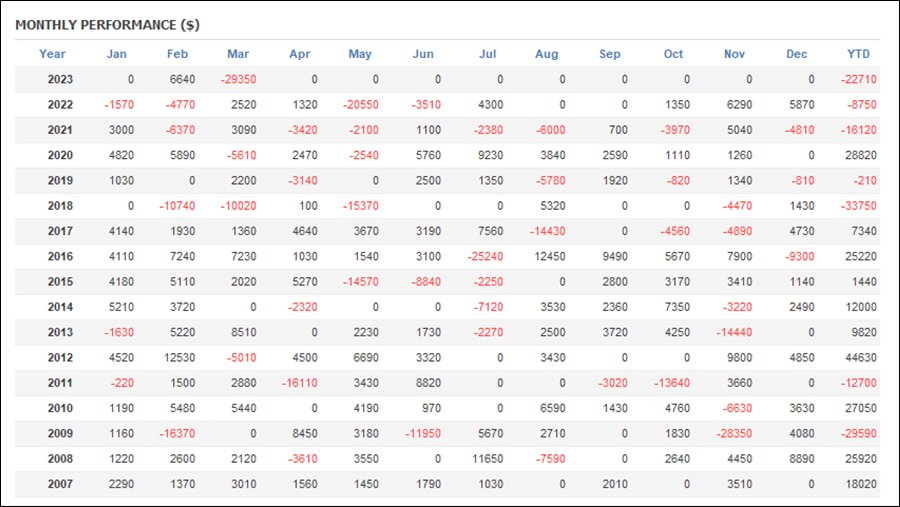The image size is (900, 507).
Task: Click the -14430 value in 2017 August
Action: tap(548, 231)
